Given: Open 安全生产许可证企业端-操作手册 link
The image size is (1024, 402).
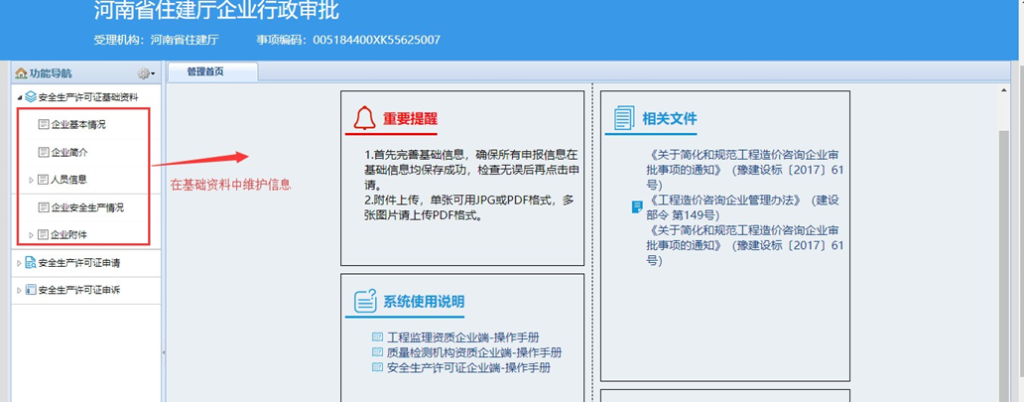Looking at the screenshot, I should tap(469, 367).
